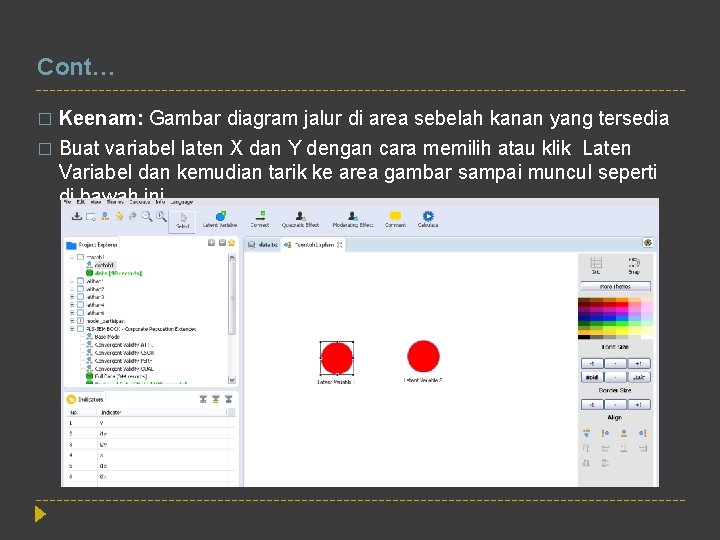
Task: Add a Comment with the yellow bubble tool
Action: (x=395, y=219)
